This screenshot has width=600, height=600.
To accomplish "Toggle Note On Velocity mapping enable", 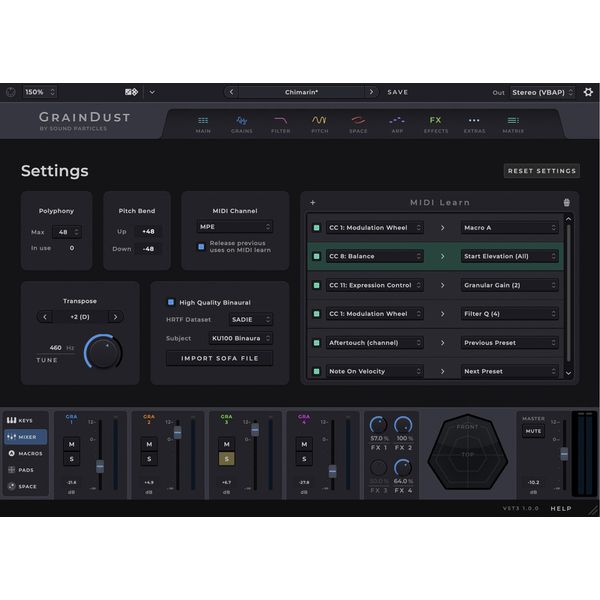I will [x=316, y=371].
